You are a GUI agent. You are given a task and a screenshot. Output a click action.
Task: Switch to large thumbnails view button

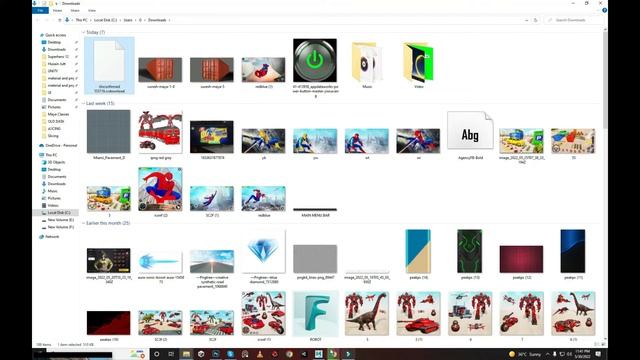603,344
